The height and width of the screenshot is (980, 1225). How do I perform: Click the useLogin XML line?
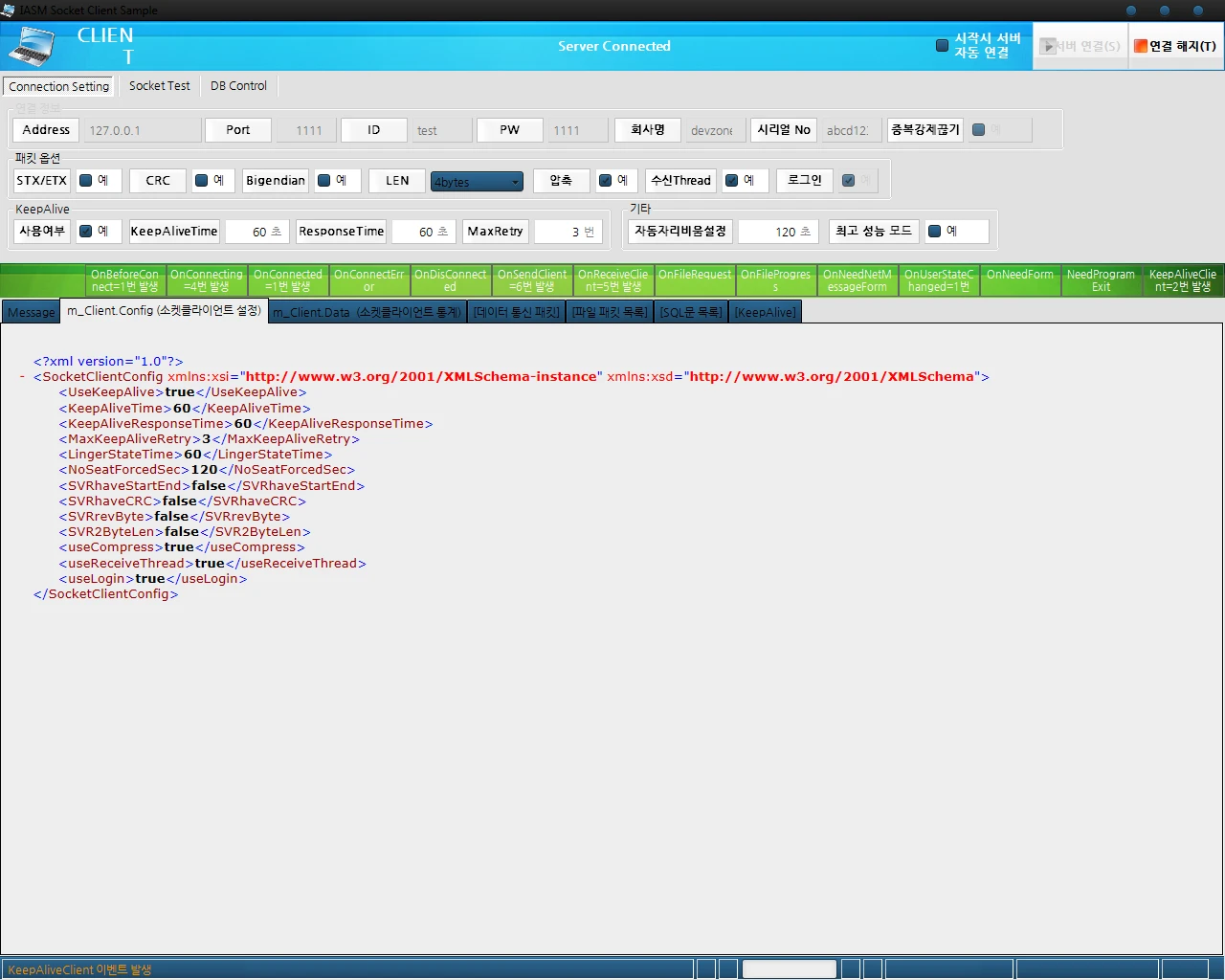coord(153,579)
